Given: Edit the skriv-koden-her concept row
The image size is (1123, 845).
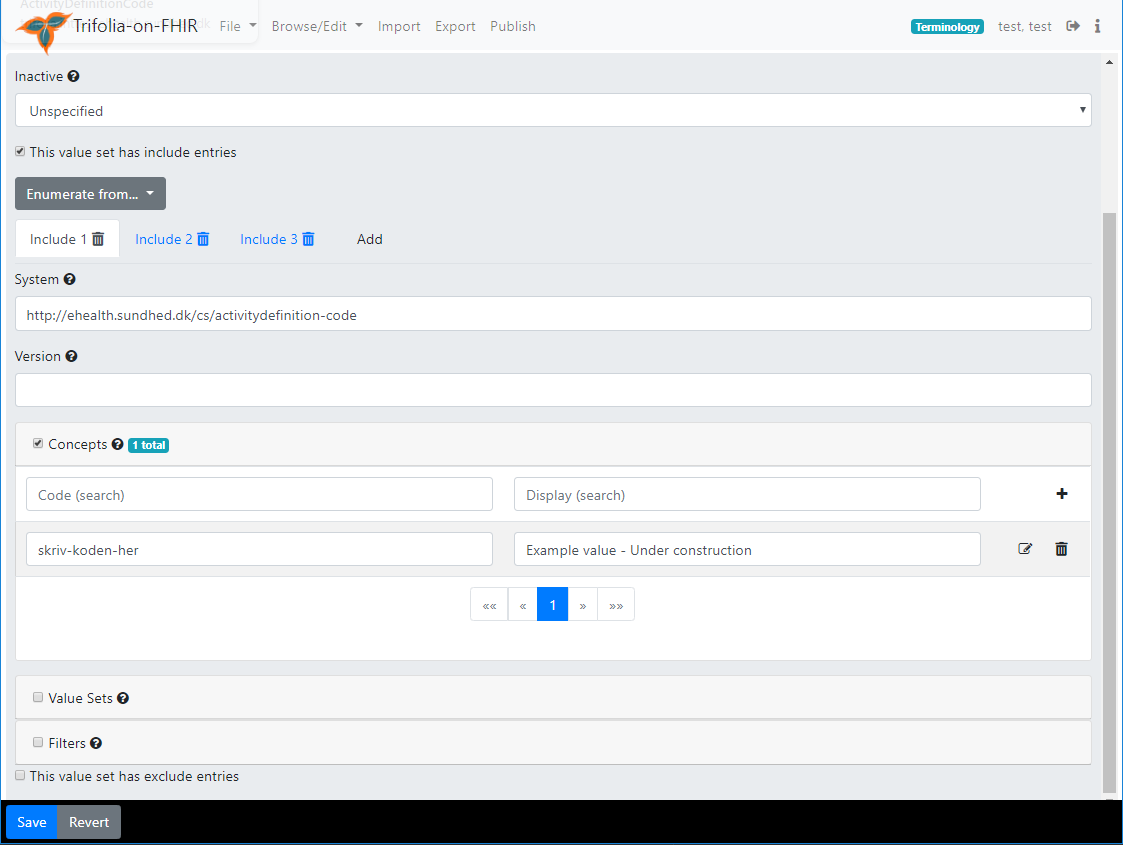Looking at the screenshot, I should click(1025, 549).
